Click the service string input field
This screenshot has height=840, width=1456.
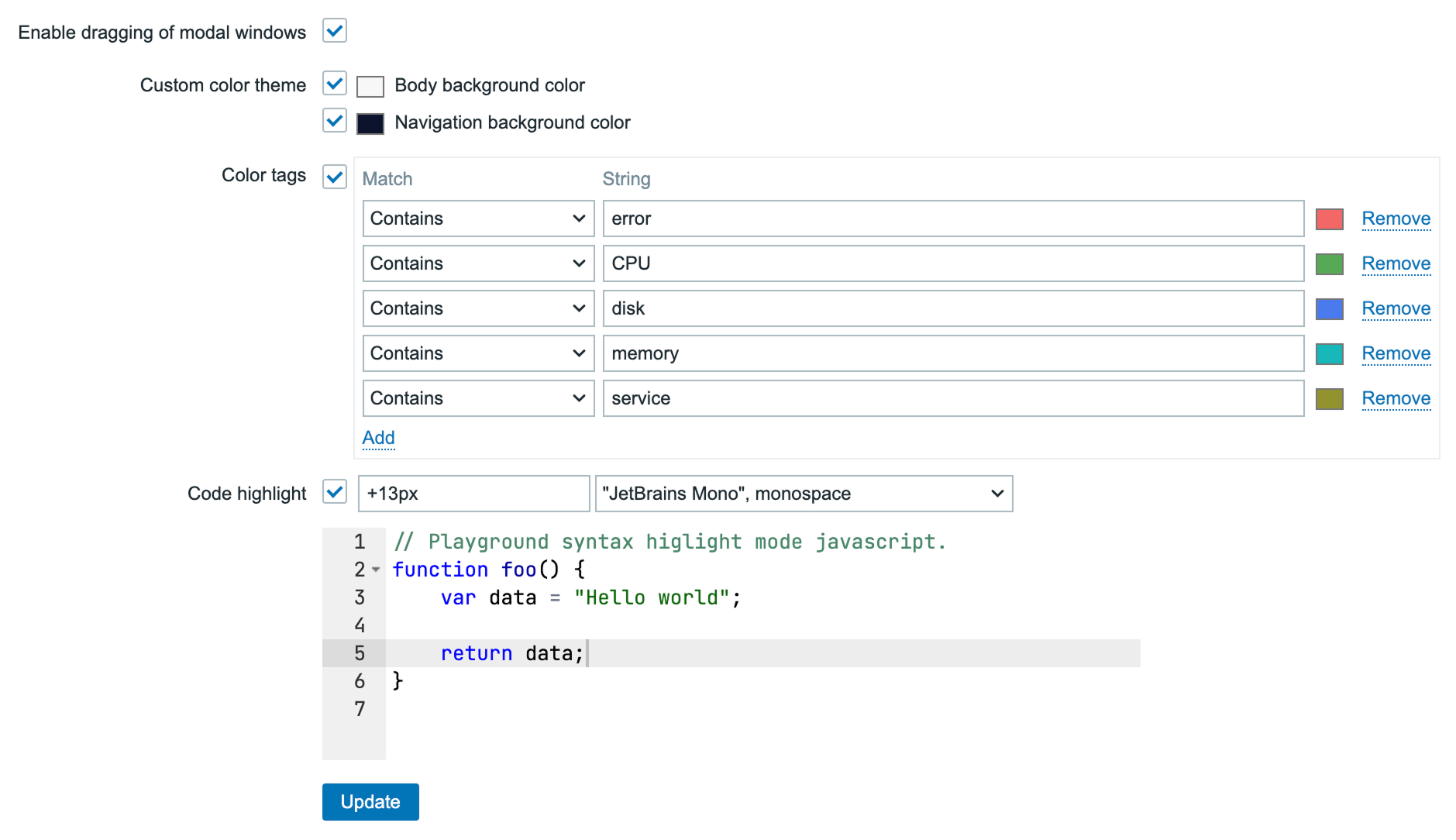tap(953, 398)
